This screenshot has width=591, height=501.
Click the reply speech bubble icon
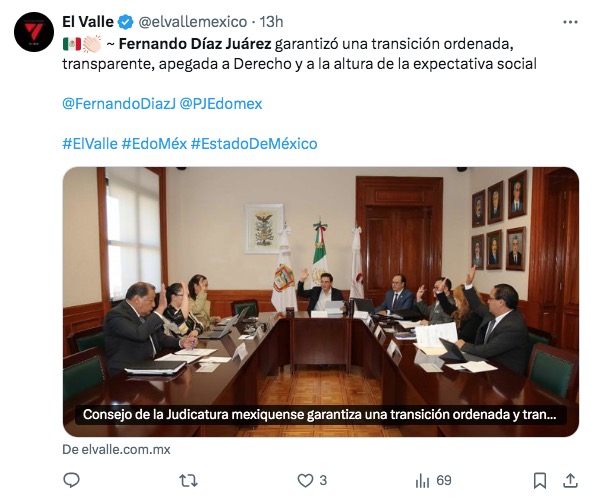(71, 481)
